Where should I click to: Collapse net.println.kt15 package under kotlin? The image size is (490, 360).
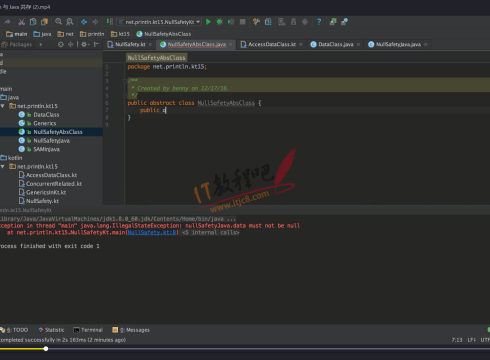pyautogui.click(x=3, y=166)
